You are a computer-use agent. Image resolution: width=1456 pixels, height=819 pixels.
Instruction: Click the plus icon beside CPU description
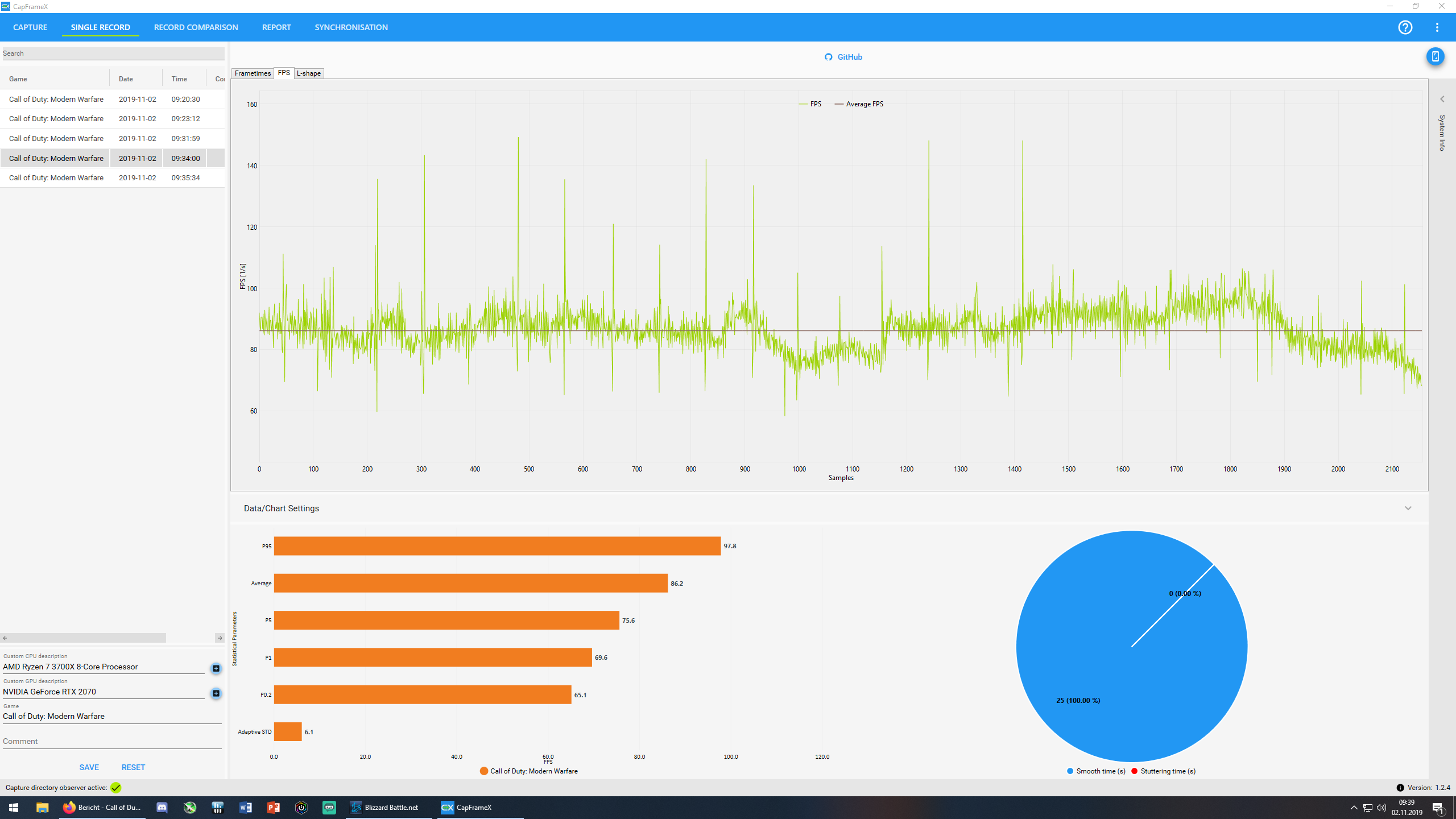(216, 668)
